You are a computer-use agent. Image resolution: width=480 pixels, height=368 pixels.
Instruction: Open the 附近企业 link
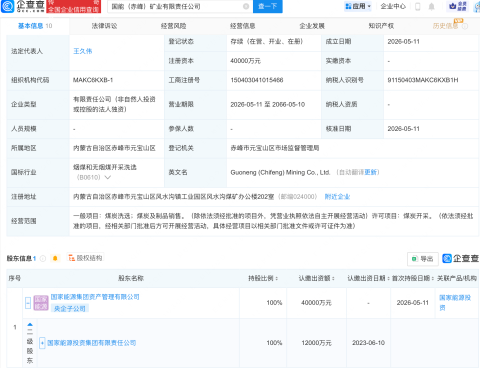tap(337, 197)
